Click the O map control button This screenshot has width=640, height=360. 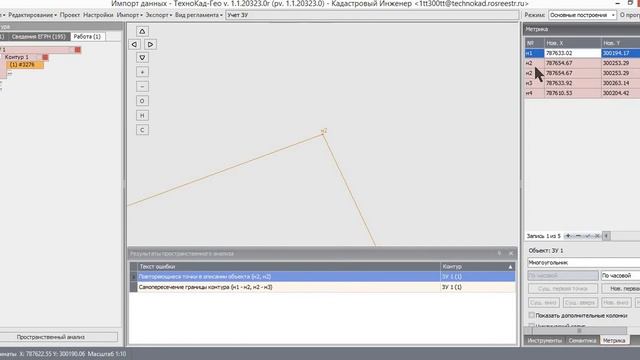(142, 101)
